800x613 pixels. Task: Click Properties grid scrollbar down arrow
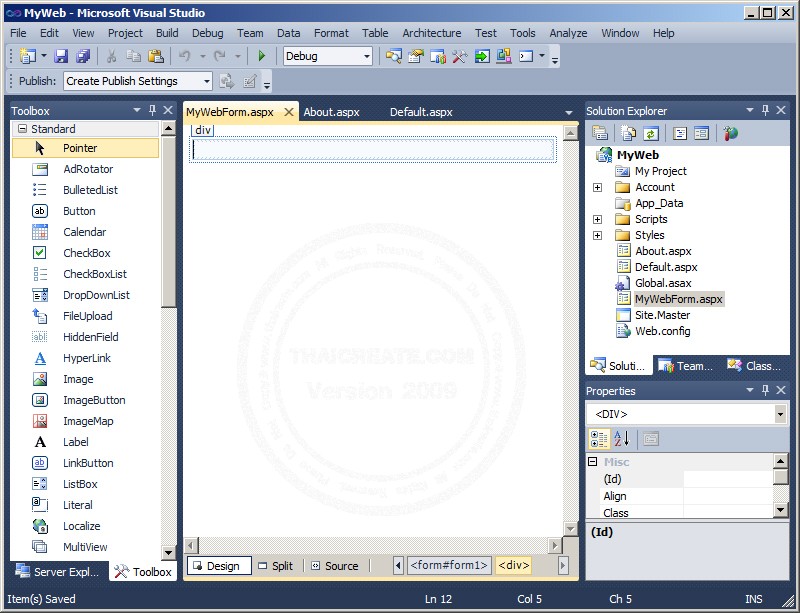click(x=781, y=510)
